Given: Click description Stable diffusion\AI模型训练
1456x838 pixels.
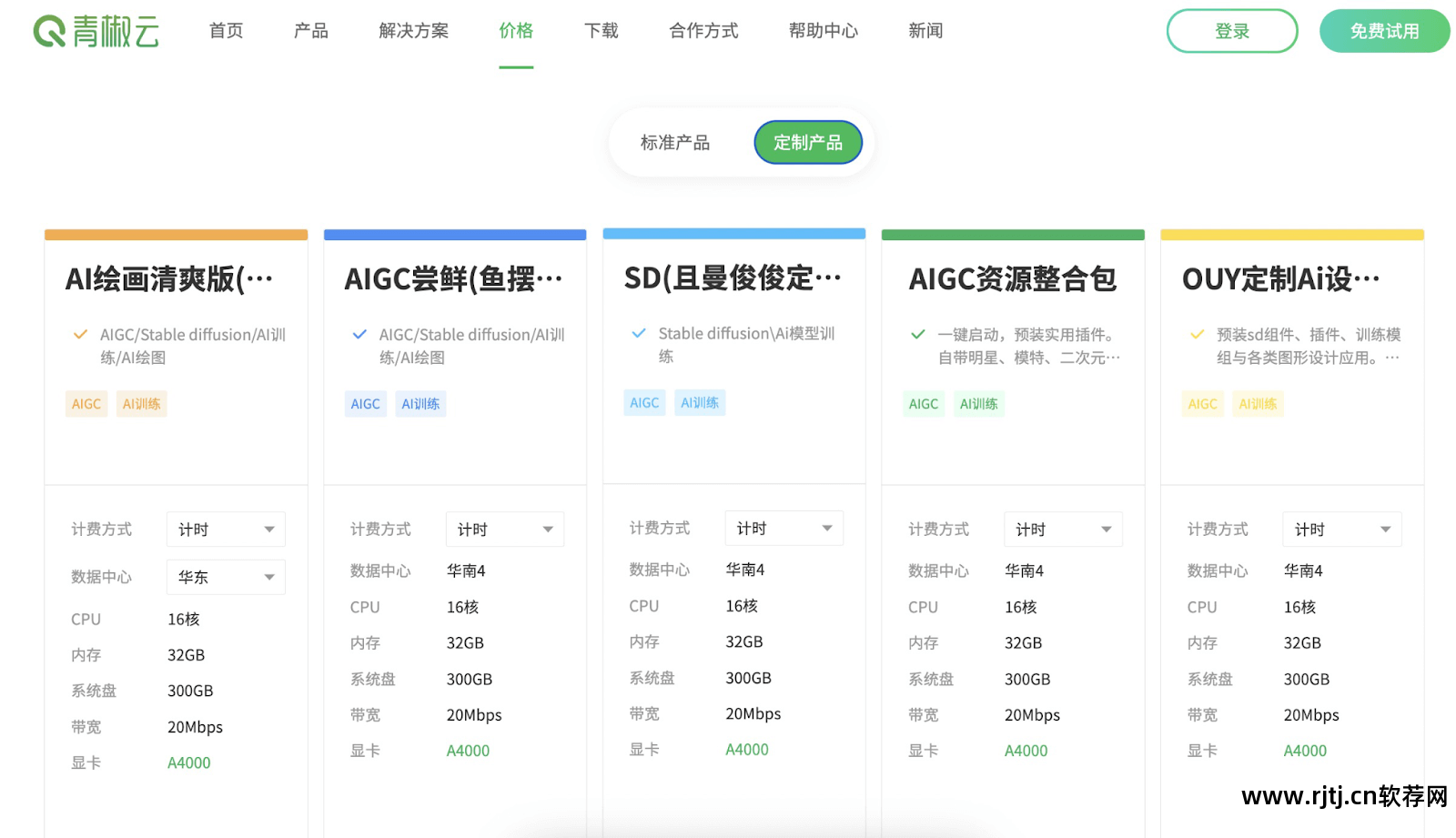Looking at the screenshot, I should click(746, 345).
